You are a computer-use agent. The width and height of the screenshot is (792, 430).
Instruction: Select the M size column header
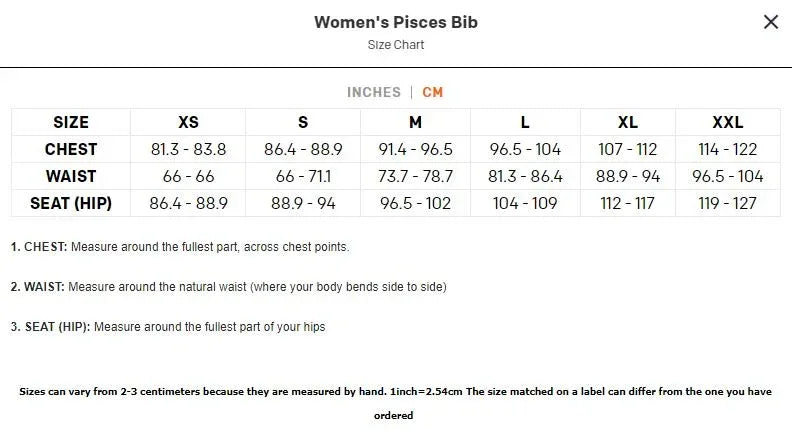[415, 123]
